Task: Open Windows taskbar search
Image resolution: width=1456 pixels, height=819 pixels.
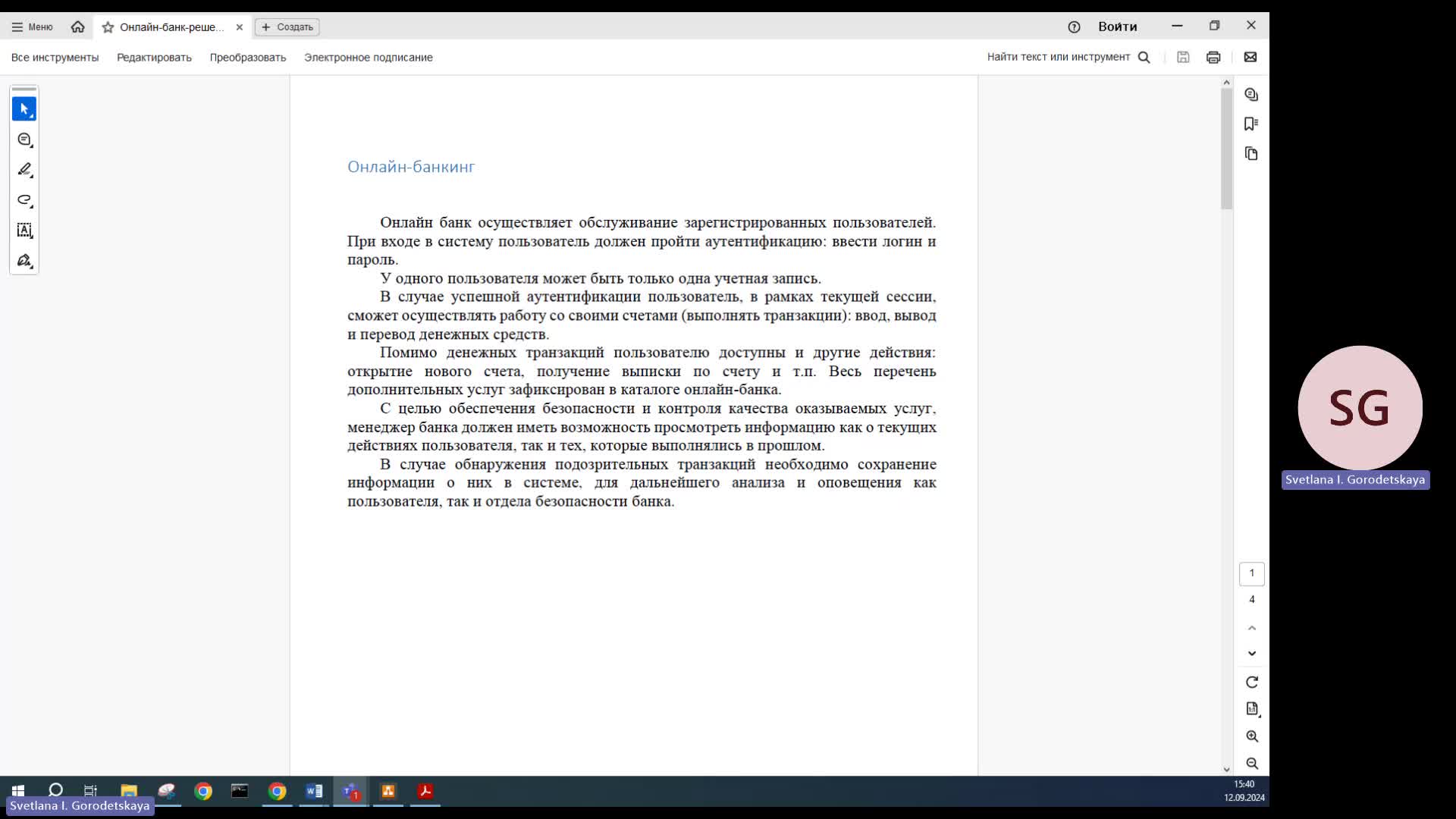Action: tap(55, 790)
